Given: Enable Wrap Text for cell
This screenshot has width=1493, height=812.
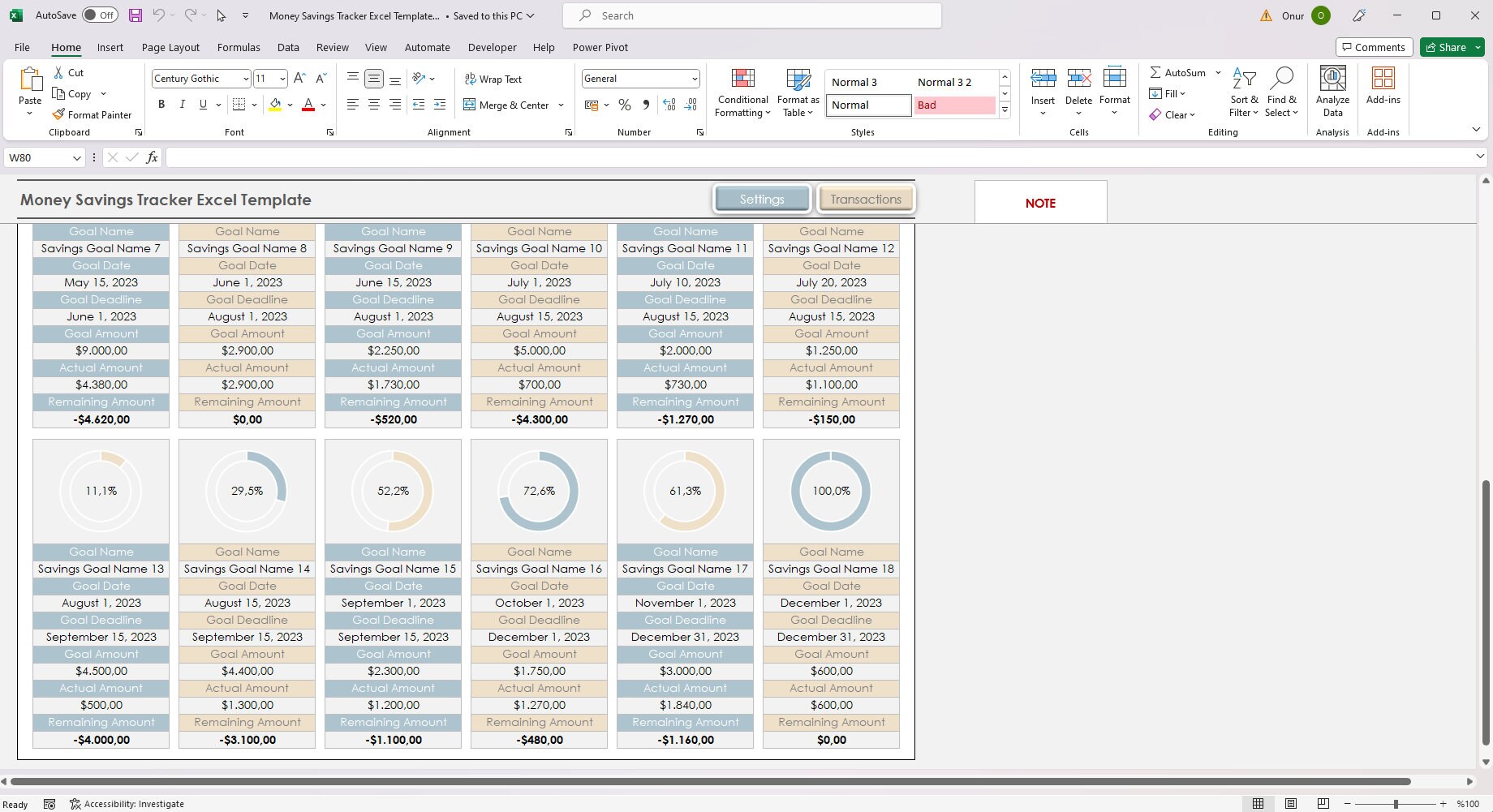Looking at the screenshot, I should click(x=493, y=78).
